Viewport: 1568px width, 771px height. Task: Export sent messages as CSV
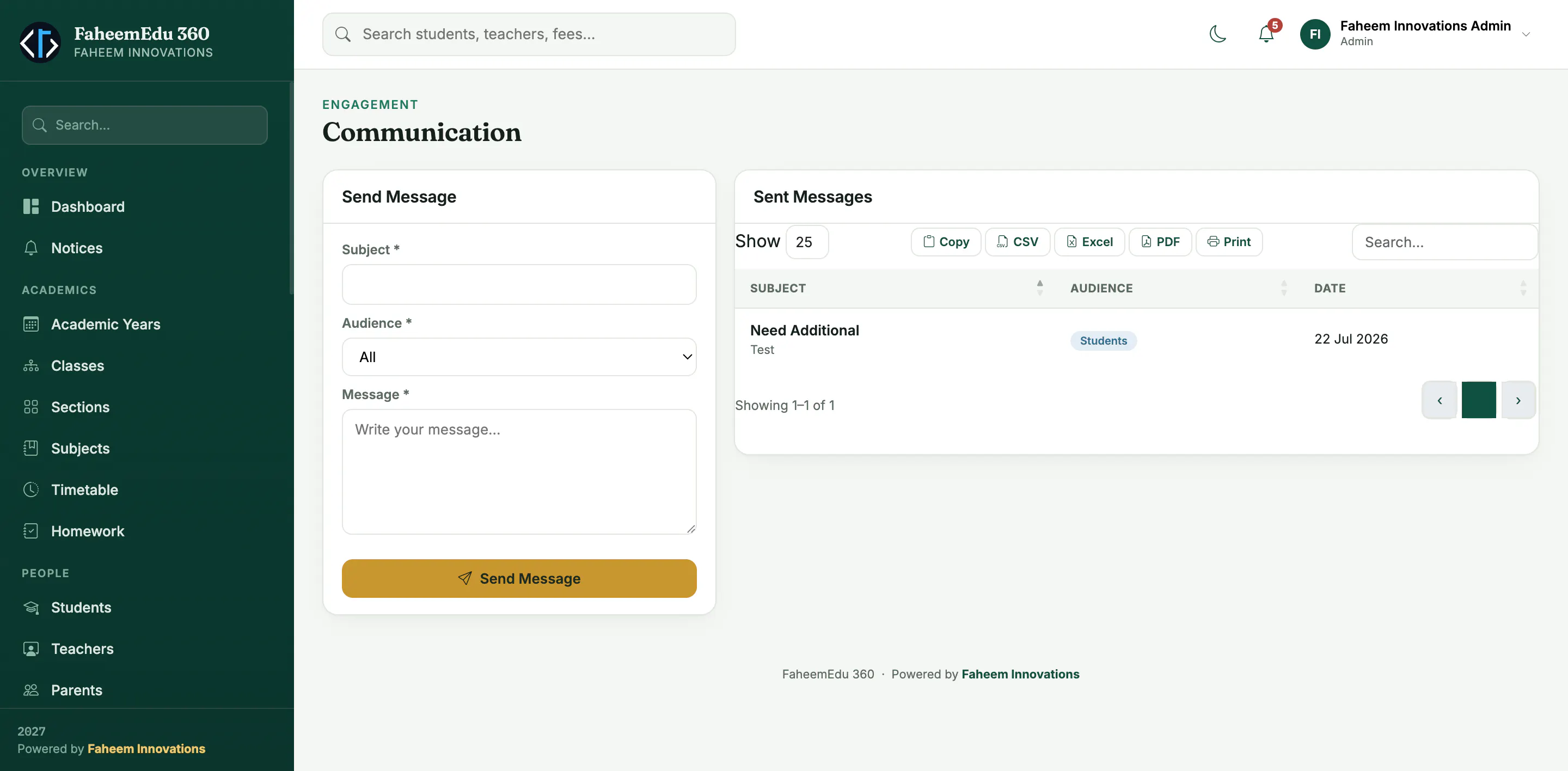pyautogui.click(x=1017, y=242)
